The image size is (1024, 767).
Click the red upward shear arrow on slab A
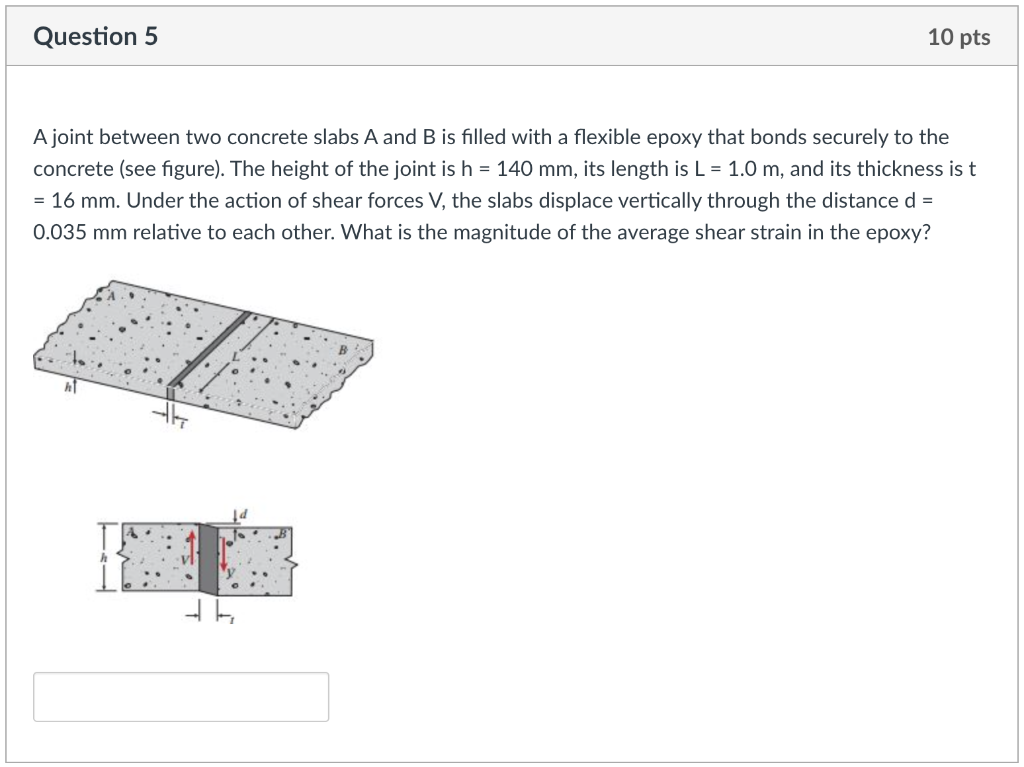click(x=192, y=548)
